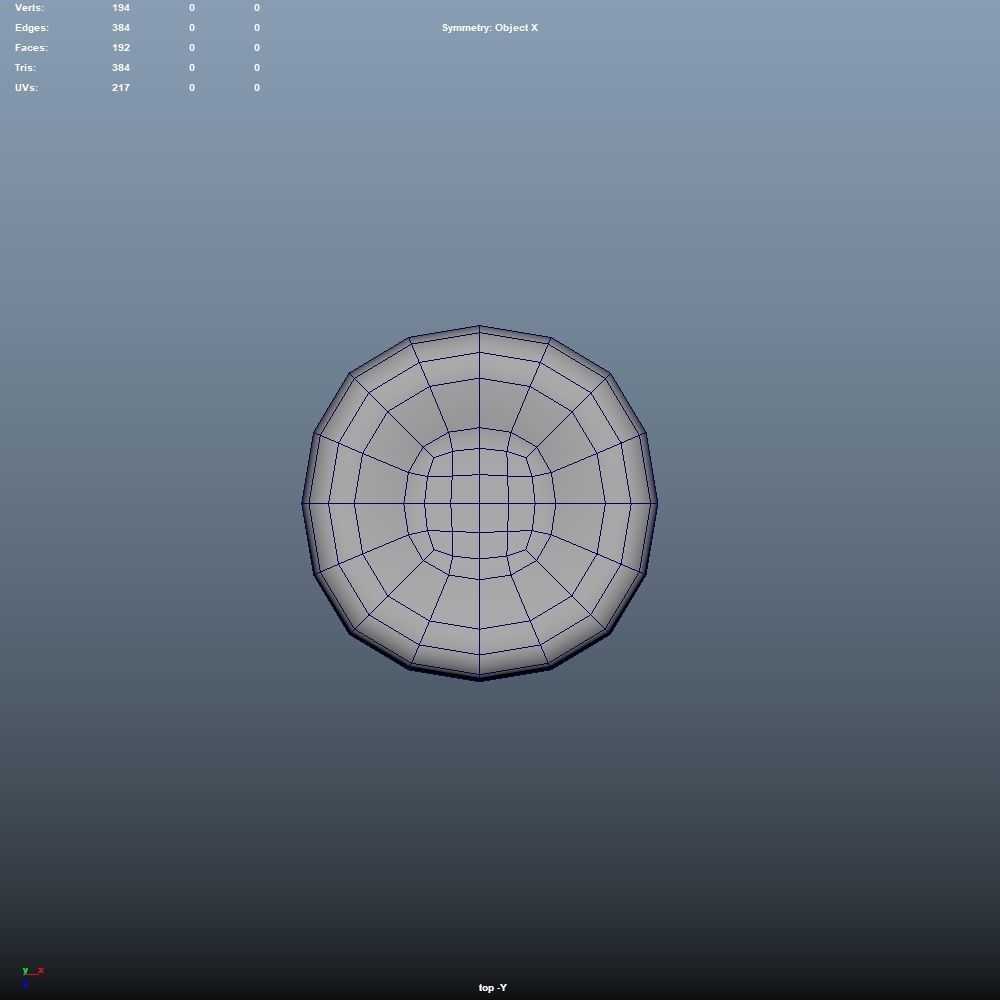Click the XYZ axis orientation gizmo
The width and height of the screenshot is (1000, 1000).
[x=32, y=976]
